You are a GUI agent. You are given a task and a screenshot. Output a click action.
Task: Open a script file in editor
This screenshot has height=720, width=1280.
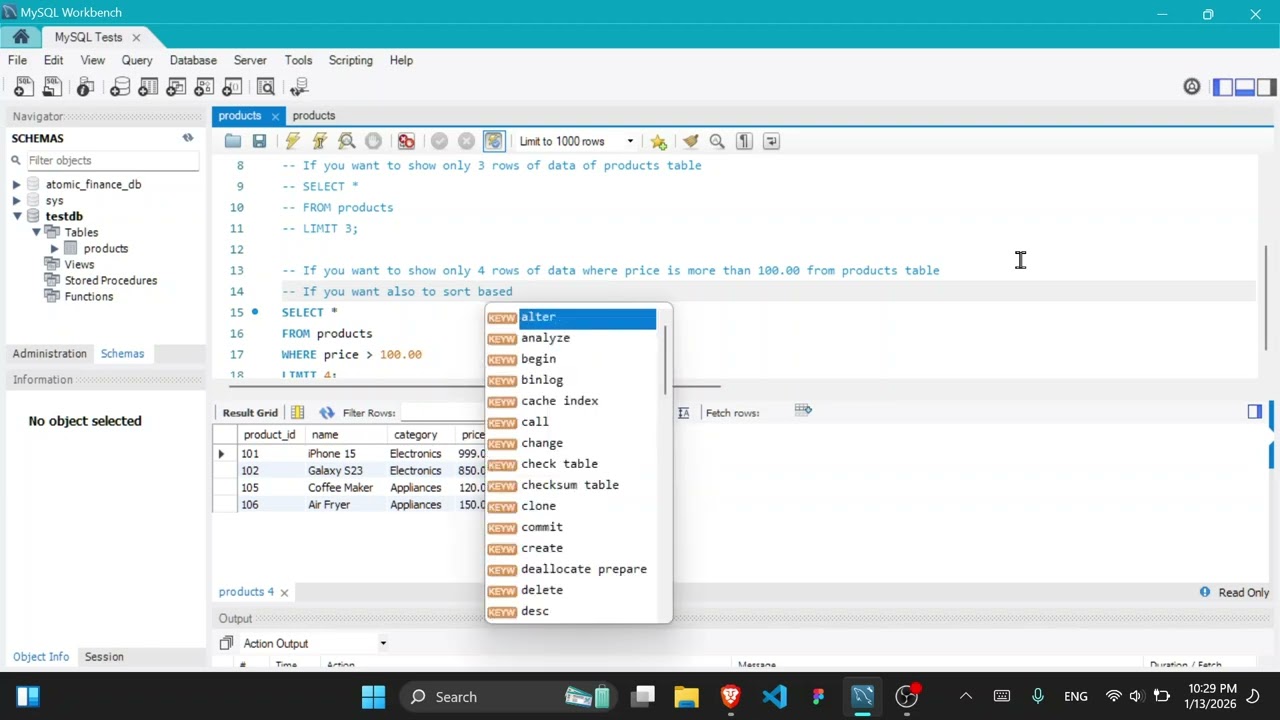233,141
